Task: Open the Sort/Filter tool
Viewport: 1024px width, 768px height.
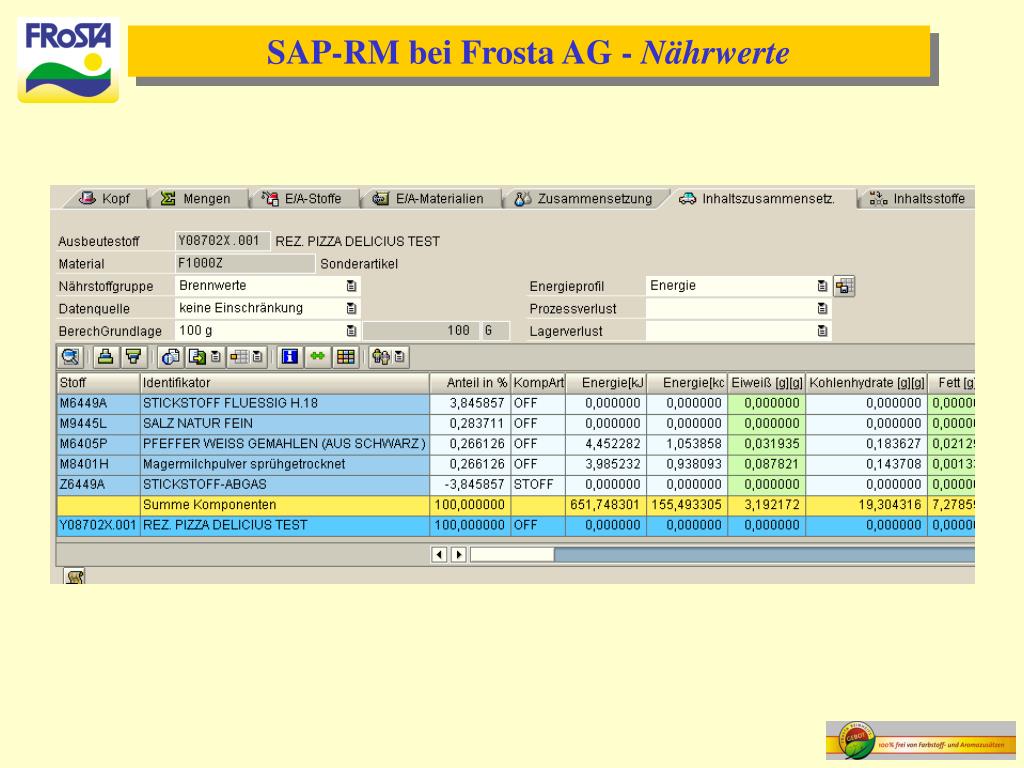Action: 131,357
